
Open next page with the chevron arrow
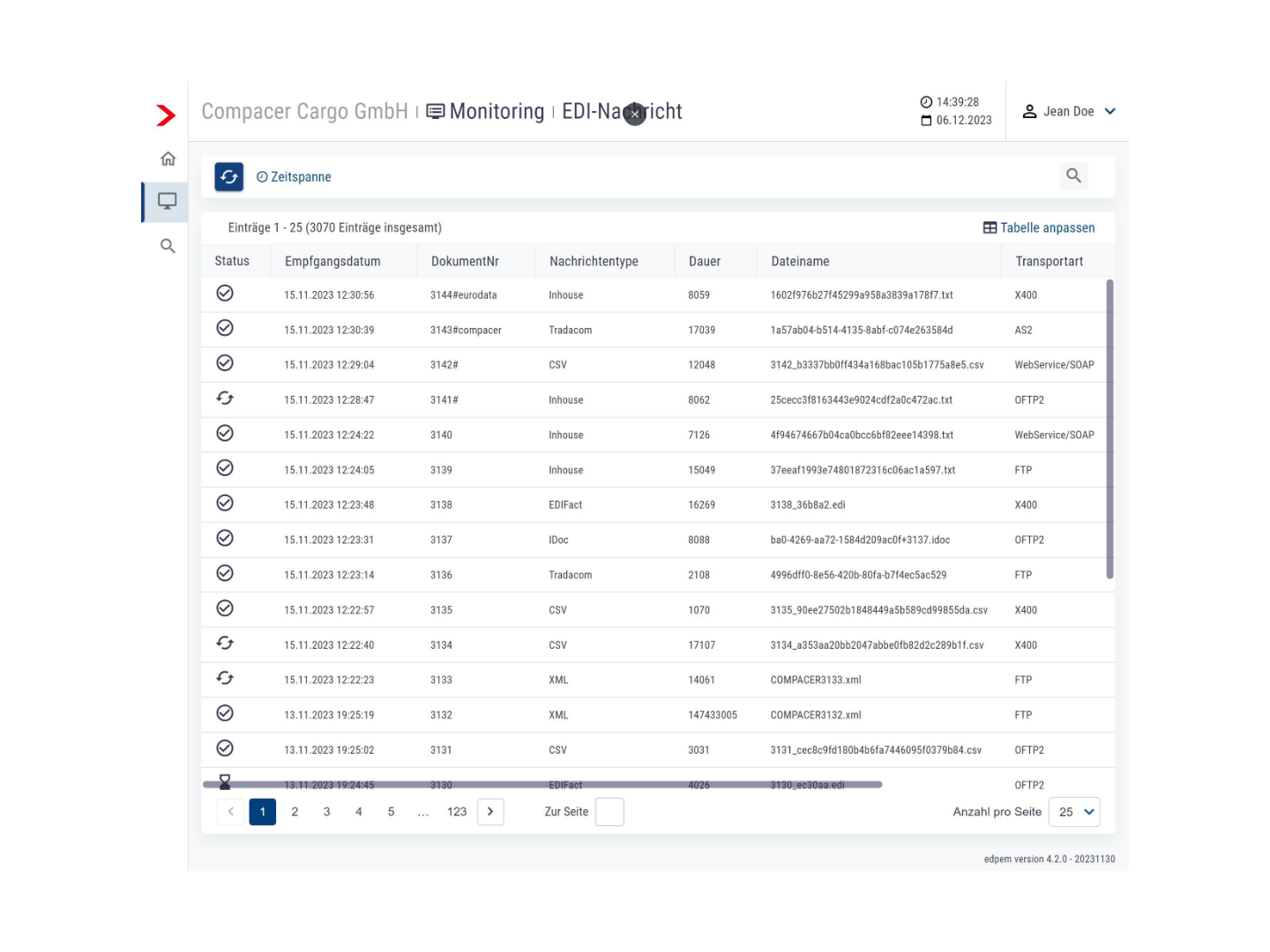click(490, 811)
